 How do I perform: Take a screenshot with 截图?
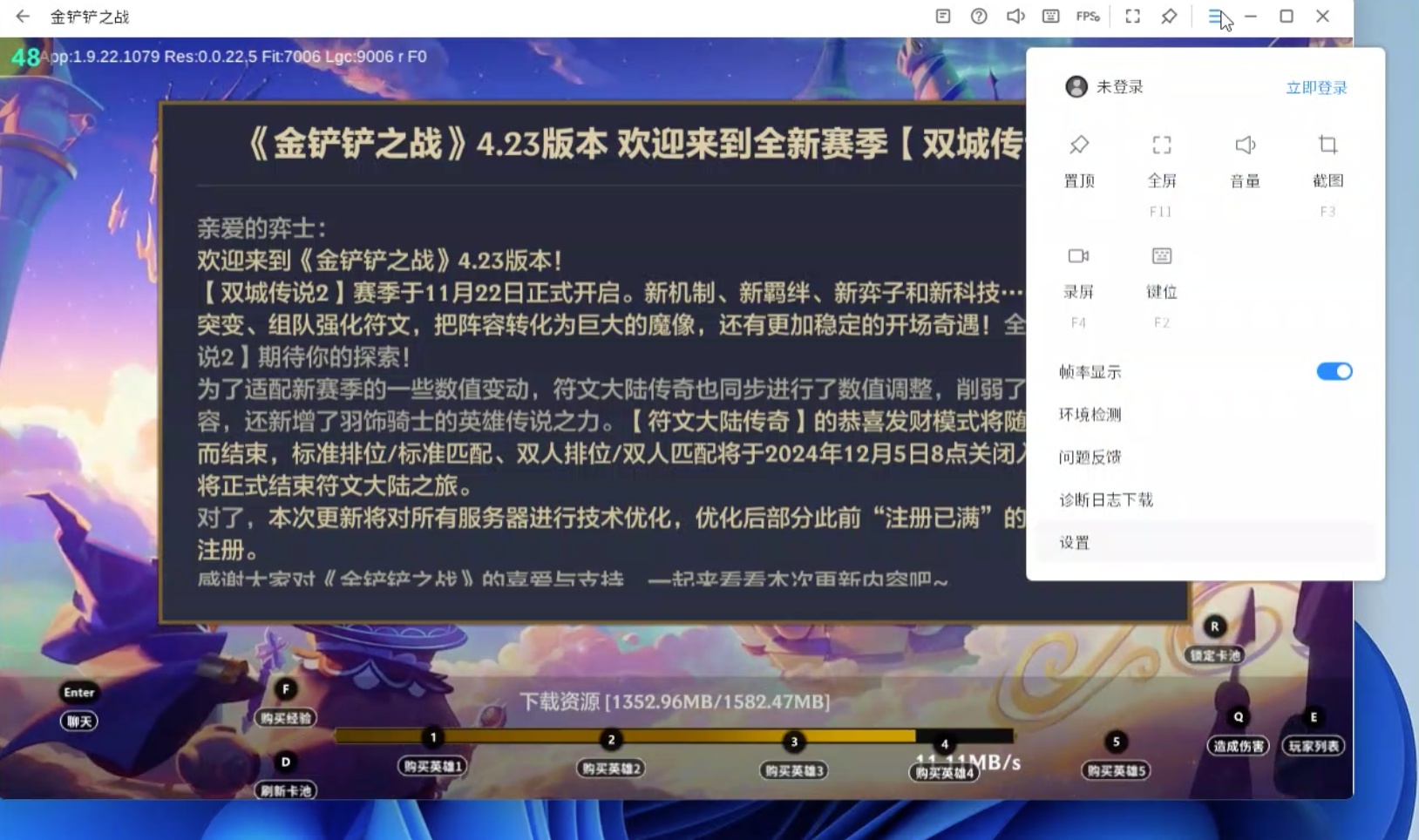[1327, 174]
